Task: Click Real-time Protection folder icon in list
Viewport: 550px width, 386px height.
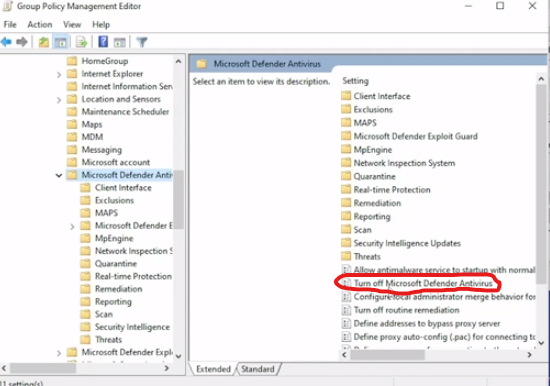Action: [346, 189]
